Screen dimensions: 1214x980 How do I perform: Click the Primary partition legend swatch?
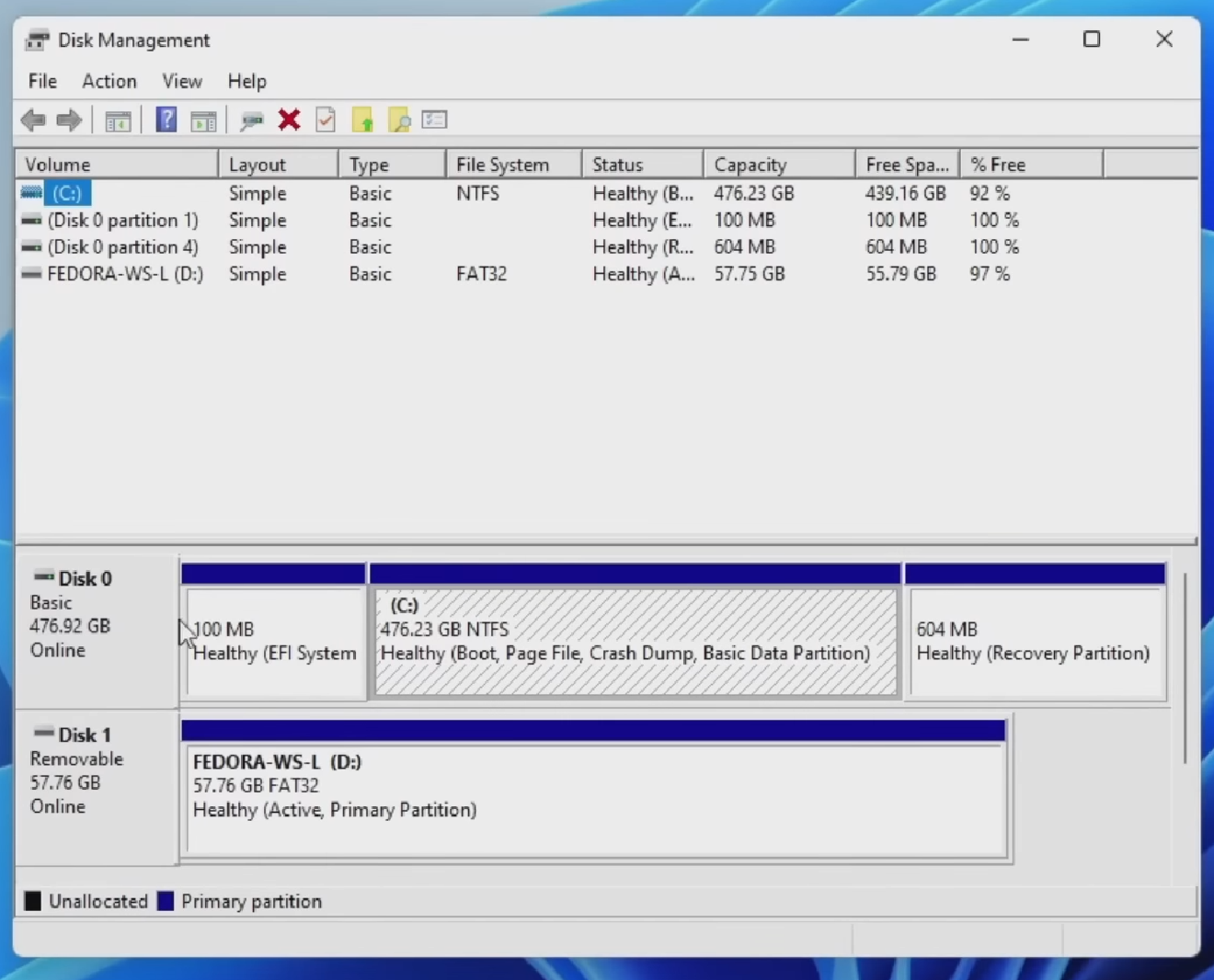tap(166, 901)
